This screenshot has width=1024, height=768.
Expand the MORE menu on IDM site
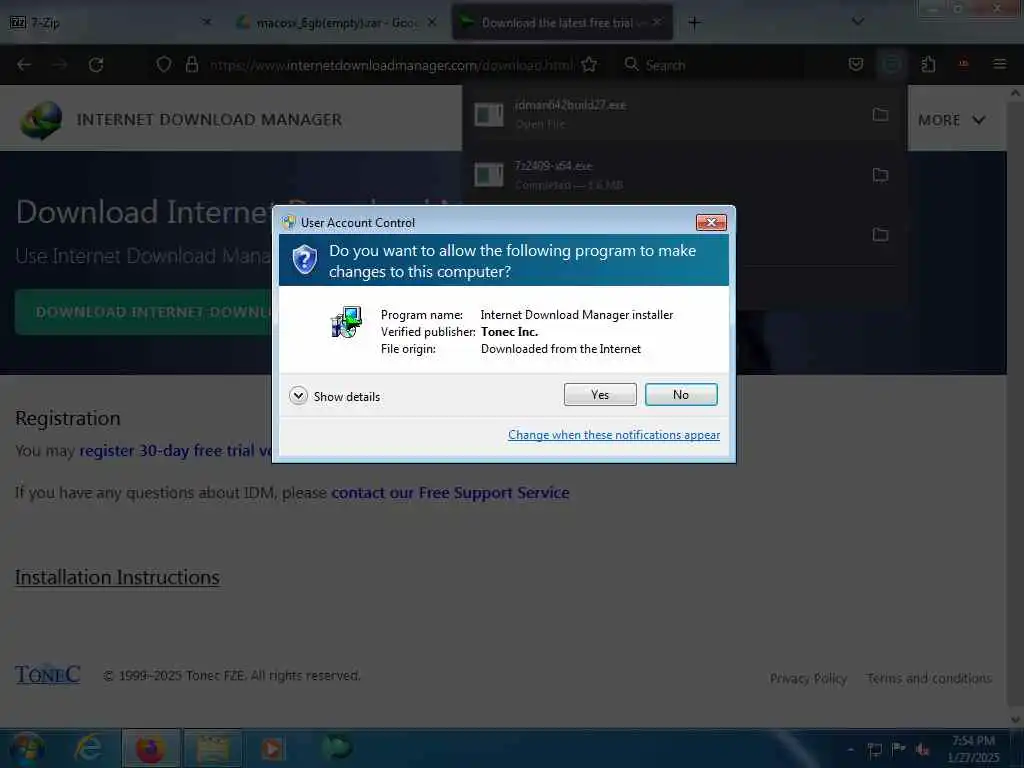[x=952, y=120]
